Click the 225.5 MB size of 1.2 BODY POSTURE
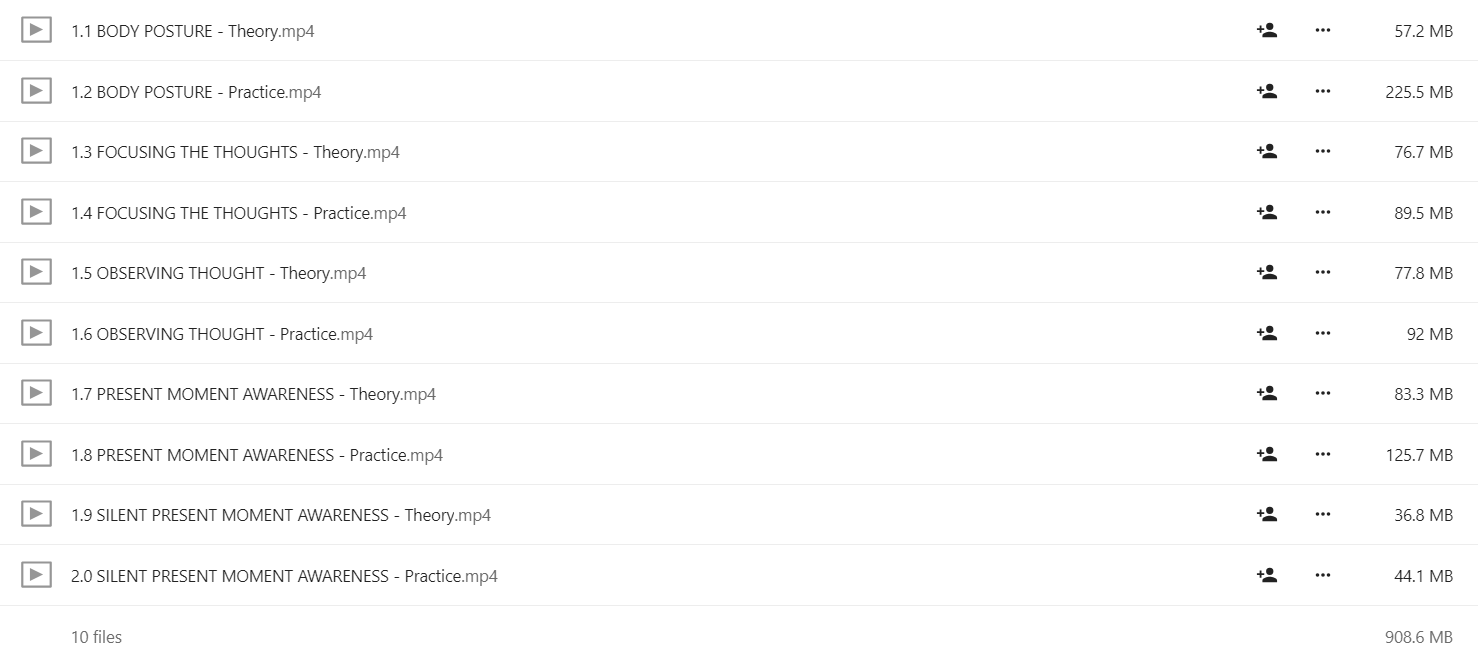This screenshot has width=1478, height=665. coord(1419,92)
